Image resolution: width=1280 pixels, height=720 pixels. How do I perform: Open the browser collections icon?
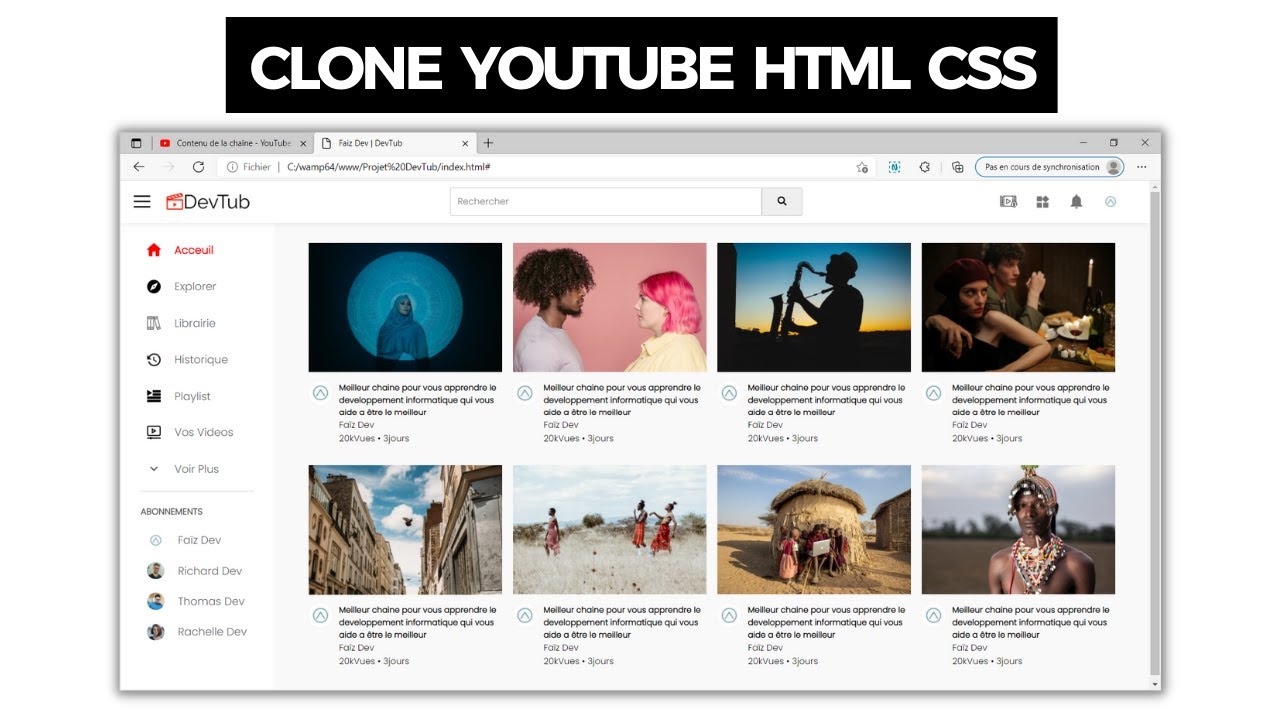pyautogui.click(x=958, y=167)
